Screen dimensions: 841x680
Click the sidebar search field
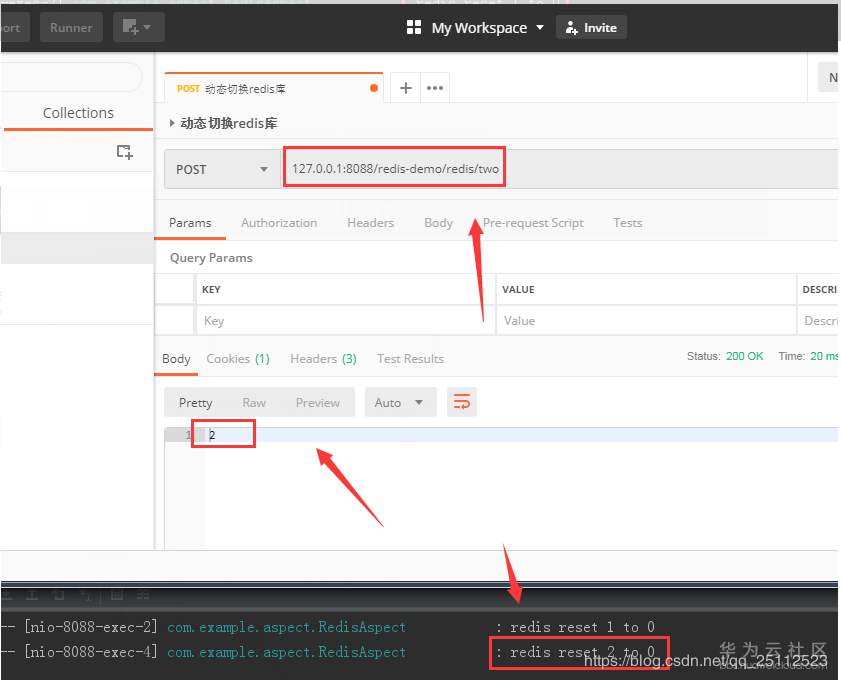[71, 77]
